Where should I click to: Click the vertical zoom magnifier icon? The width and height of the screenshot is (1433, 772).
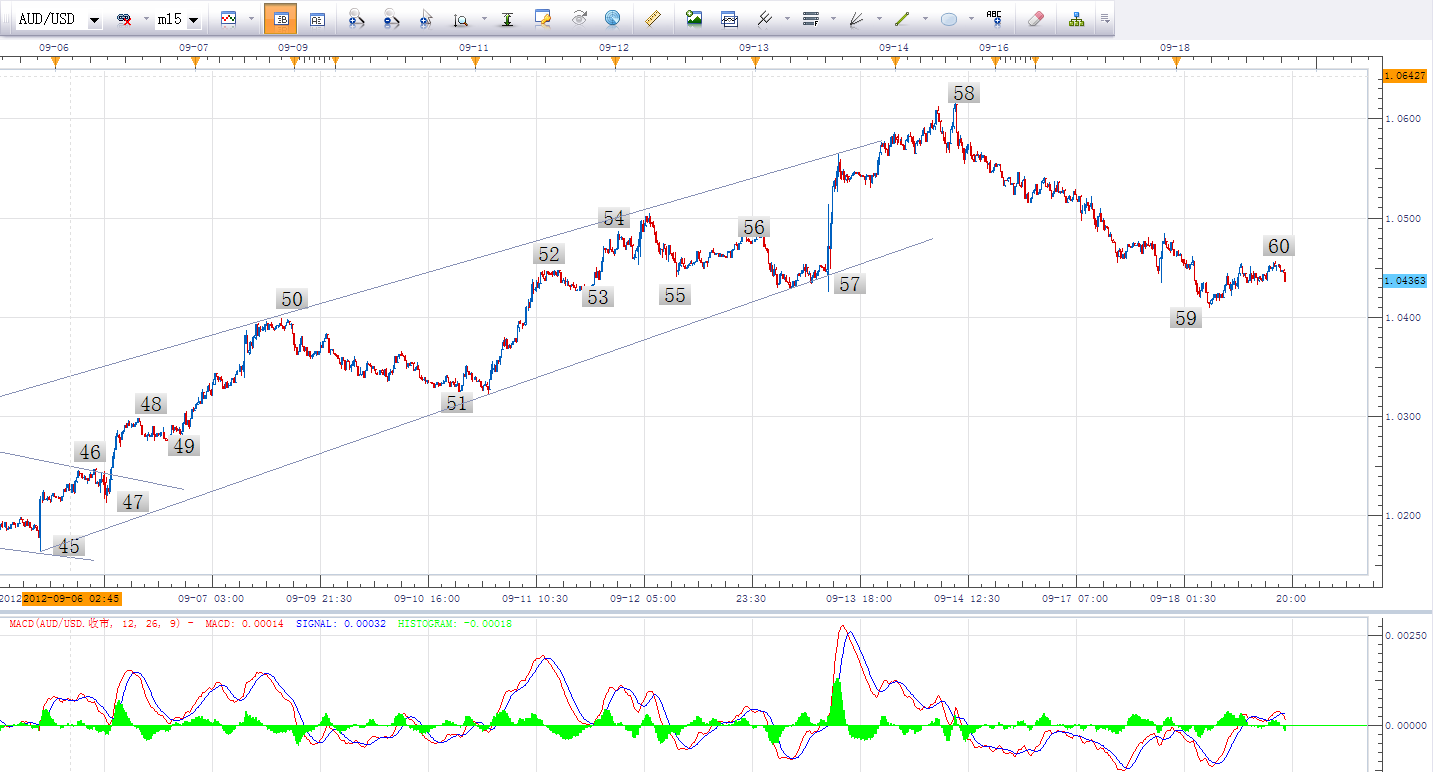click(x=461, y=19)
